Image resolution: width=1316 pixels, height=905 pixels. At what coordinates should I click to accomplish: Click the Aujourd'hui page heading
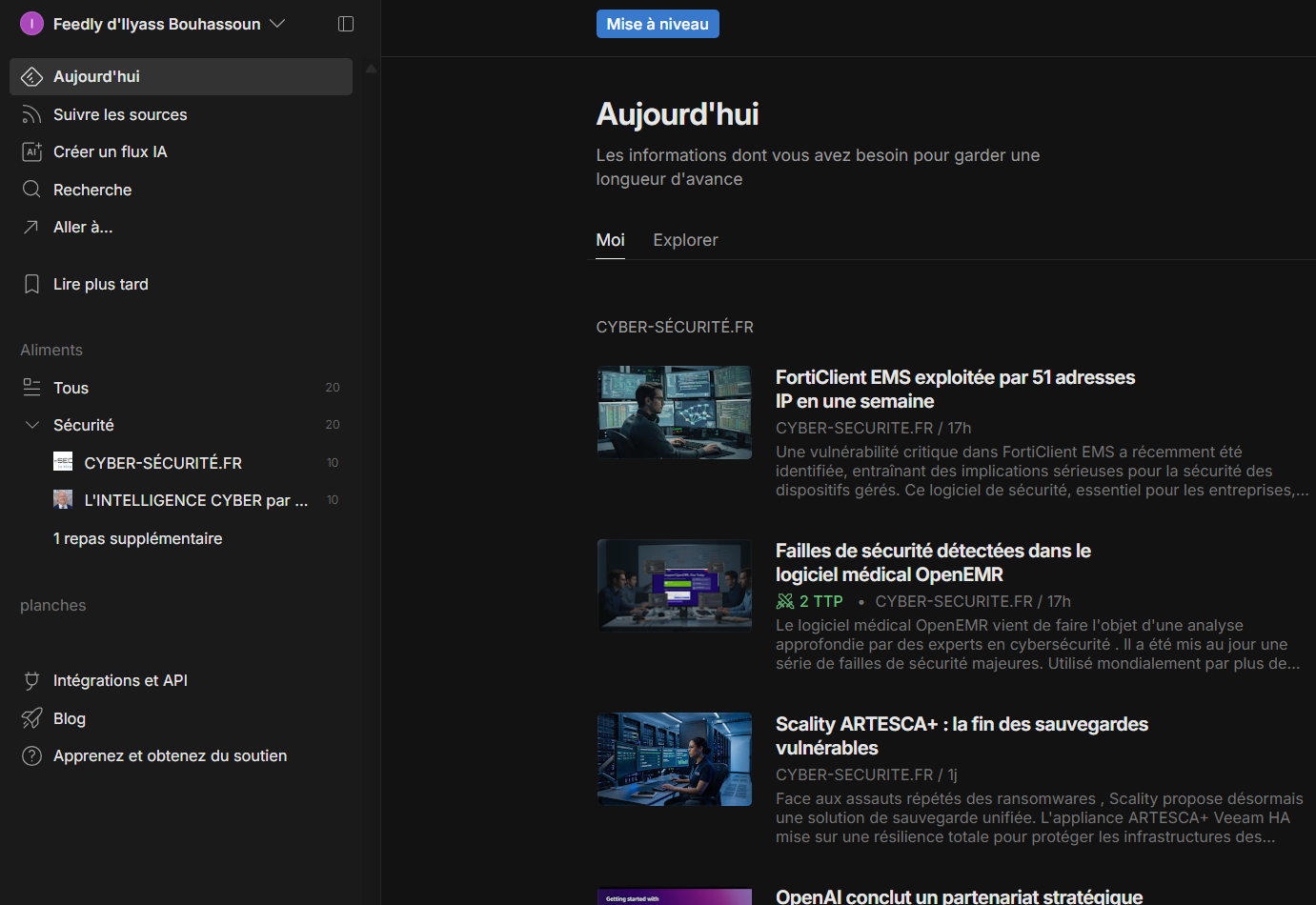[678, 114]
